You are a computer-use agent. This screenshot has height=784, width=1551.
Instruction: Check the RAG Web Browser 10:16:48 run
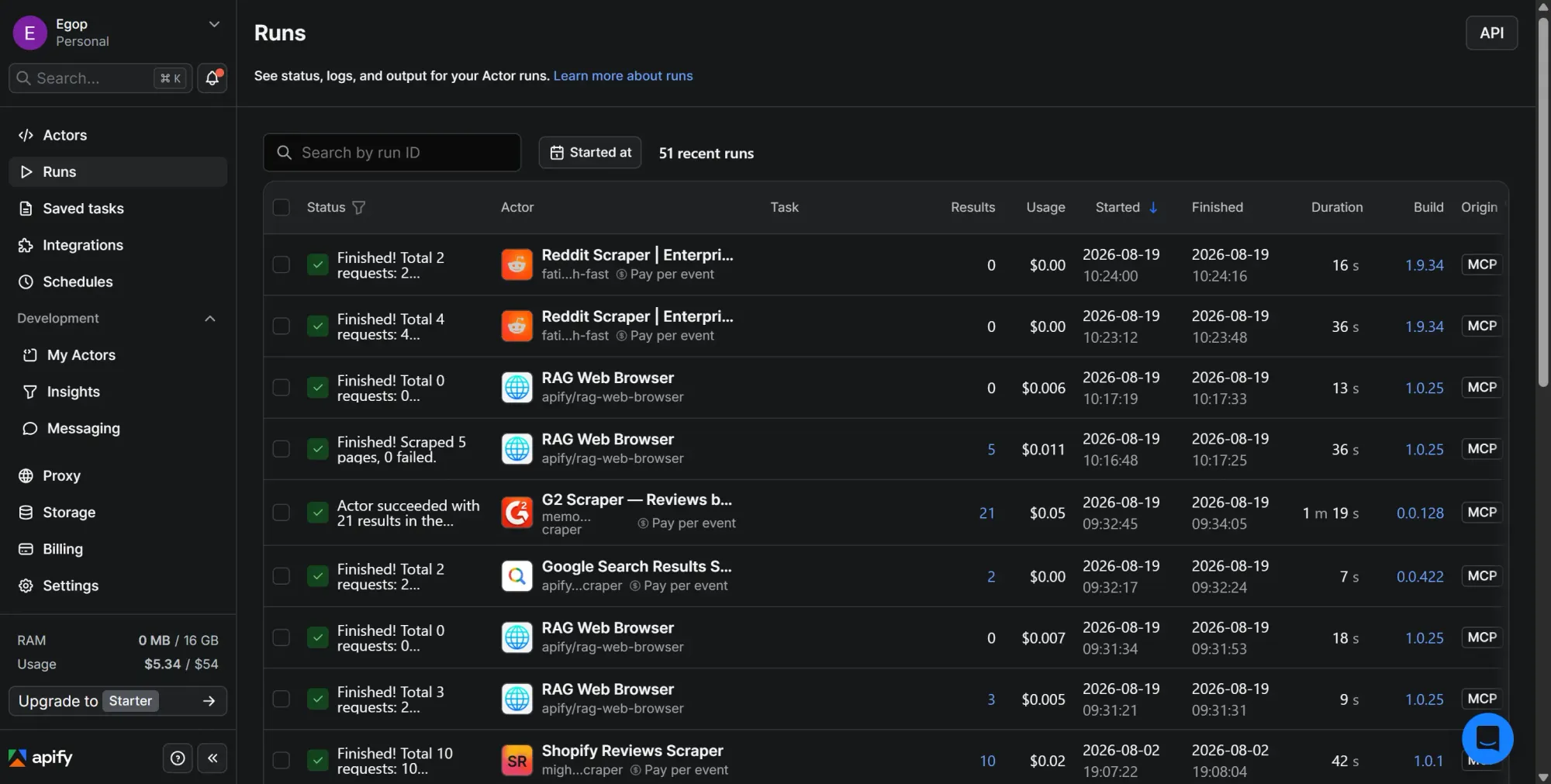(x=282, y=448)
